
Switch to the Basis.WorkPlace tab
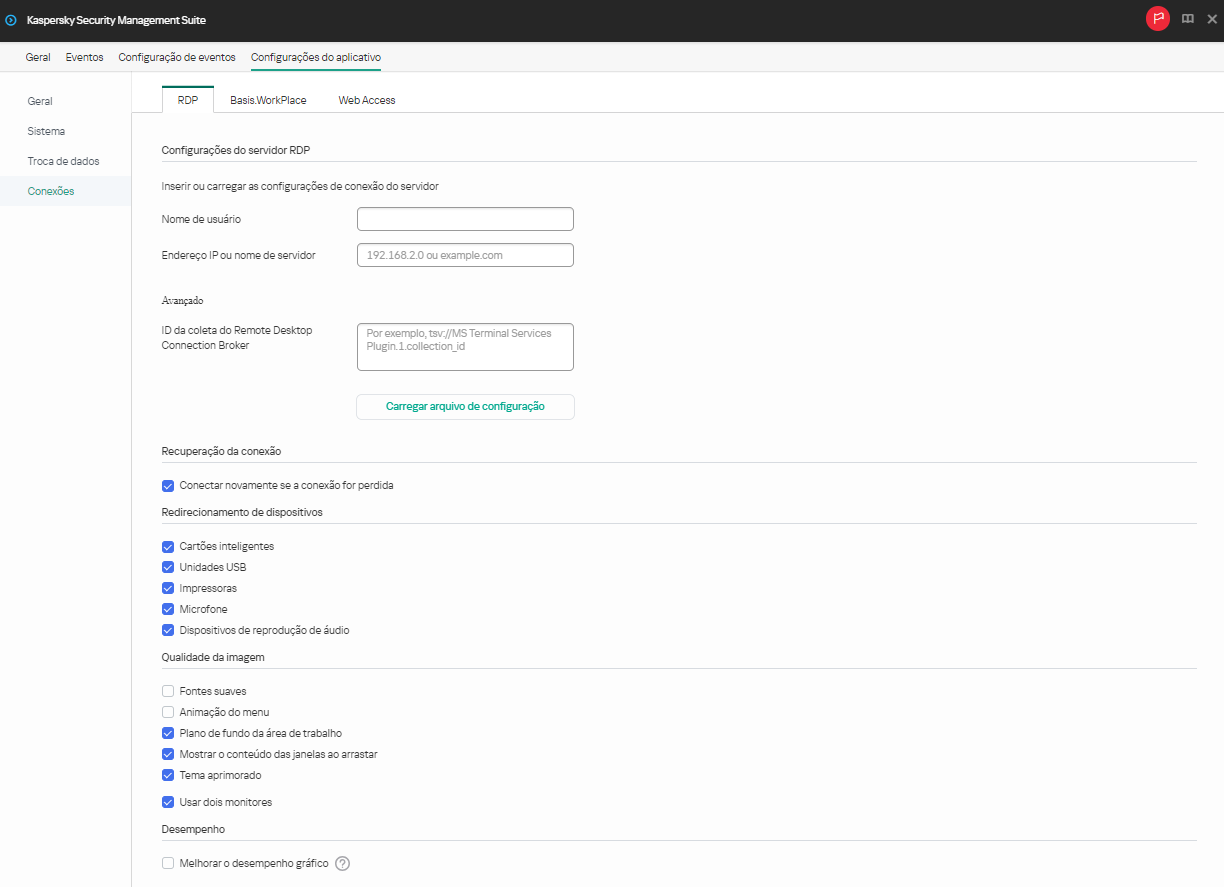click(268, 100)
